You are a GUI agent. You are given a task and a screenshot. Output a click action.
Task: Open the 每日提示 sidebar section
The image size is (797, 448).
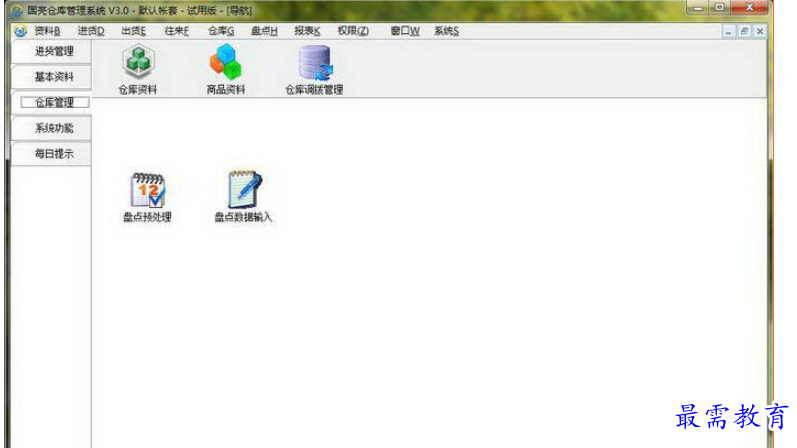click(51, 154)
